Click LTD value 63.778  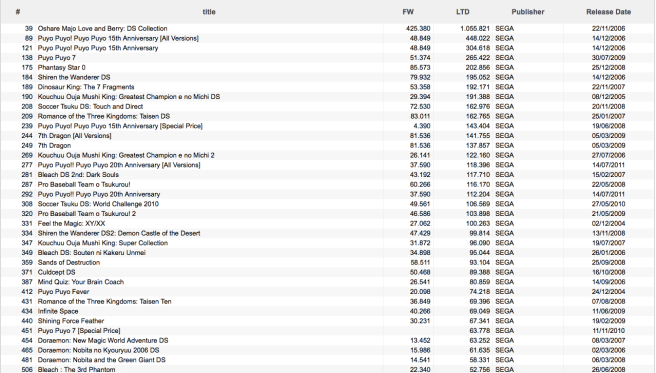point(479,331)
